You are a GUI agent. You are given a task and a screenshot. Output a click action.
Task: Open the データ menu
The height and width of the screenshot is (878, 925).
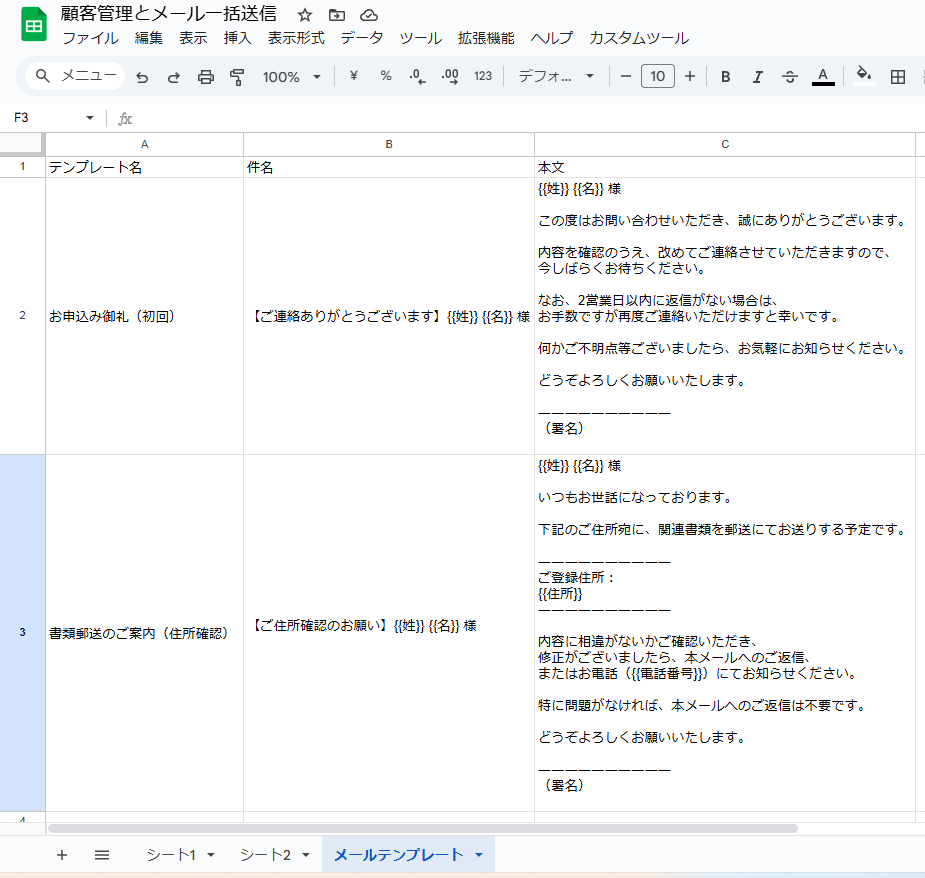361,38
